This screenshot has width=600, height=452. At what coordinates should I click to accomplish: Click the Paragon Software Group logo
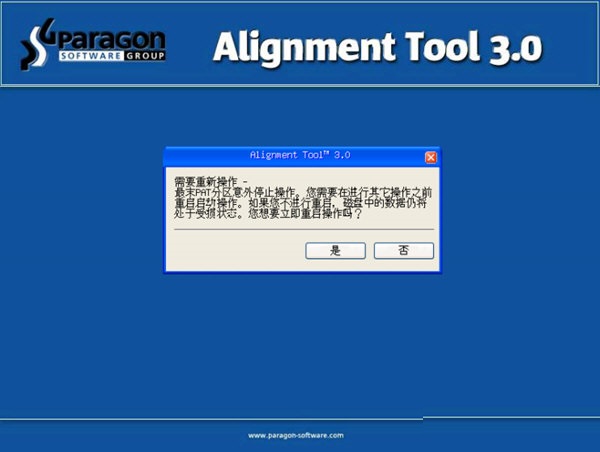[93, 44]
